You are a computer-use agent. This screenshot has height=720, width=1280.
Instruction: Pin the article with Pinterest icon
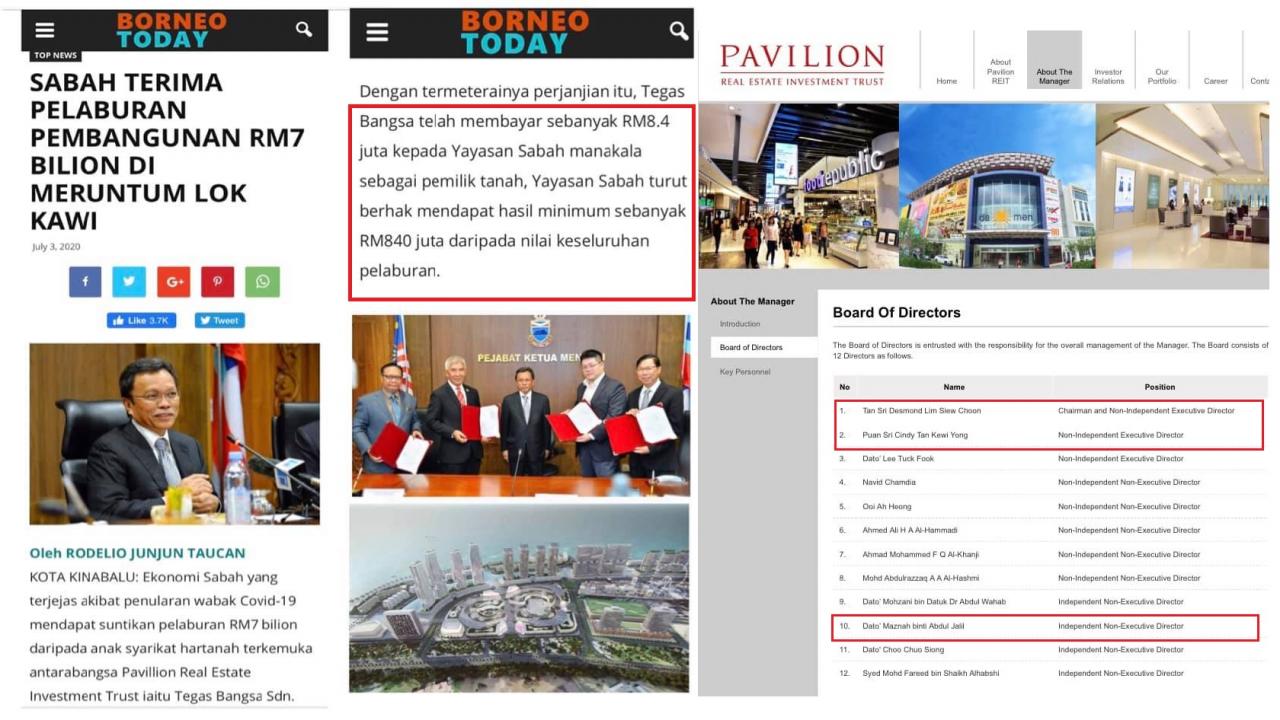tap(217, 282)
